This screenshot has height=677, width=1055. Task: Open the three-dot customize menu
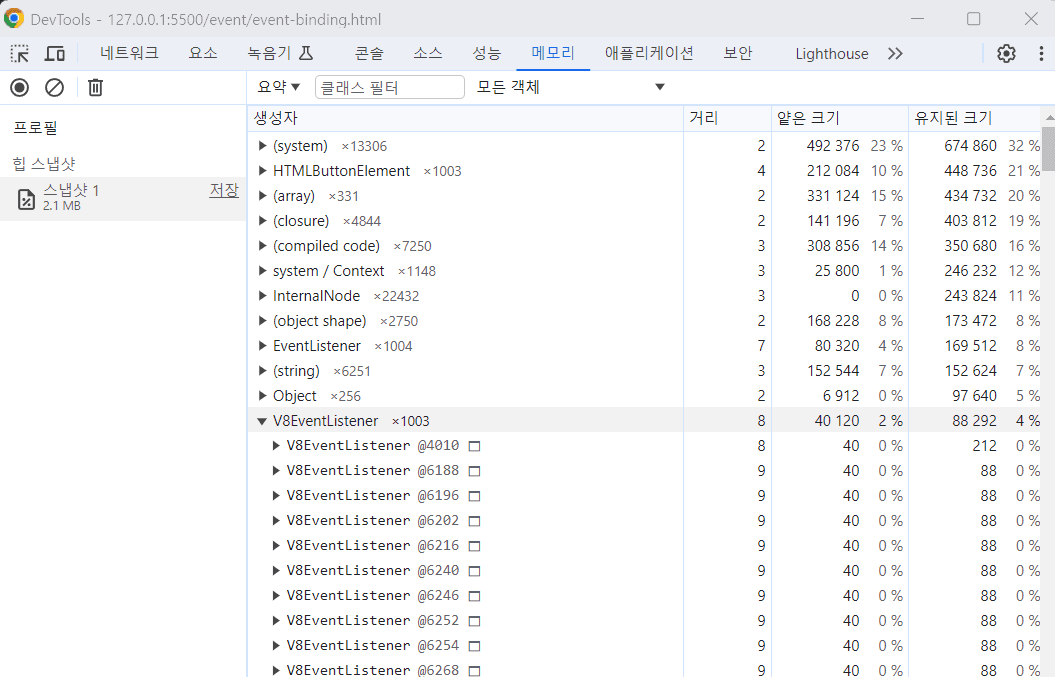[1041, 53]
